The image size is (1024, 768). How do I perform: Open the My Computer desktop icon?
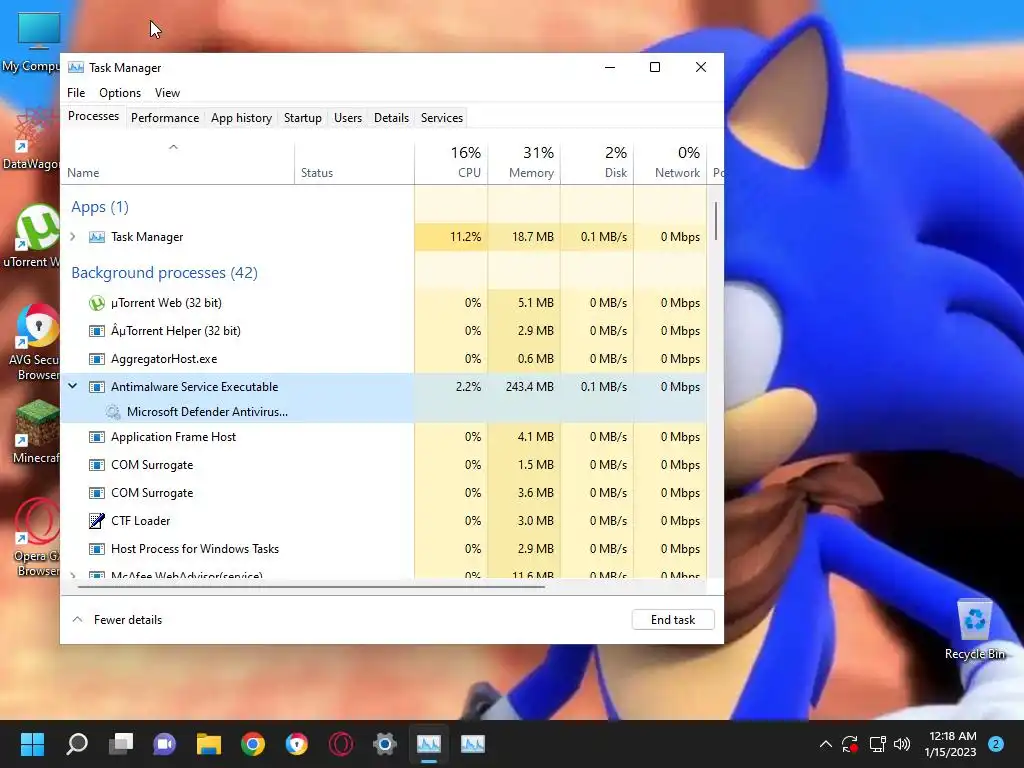pos(39,31)
